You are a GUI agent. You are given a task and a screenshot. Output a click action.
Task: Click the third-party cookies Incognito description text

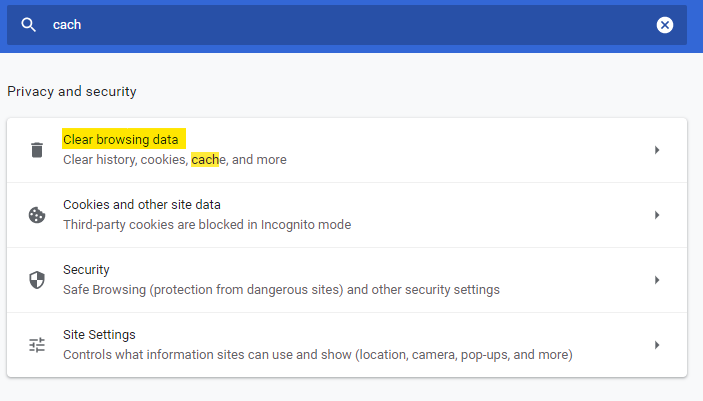207,225
